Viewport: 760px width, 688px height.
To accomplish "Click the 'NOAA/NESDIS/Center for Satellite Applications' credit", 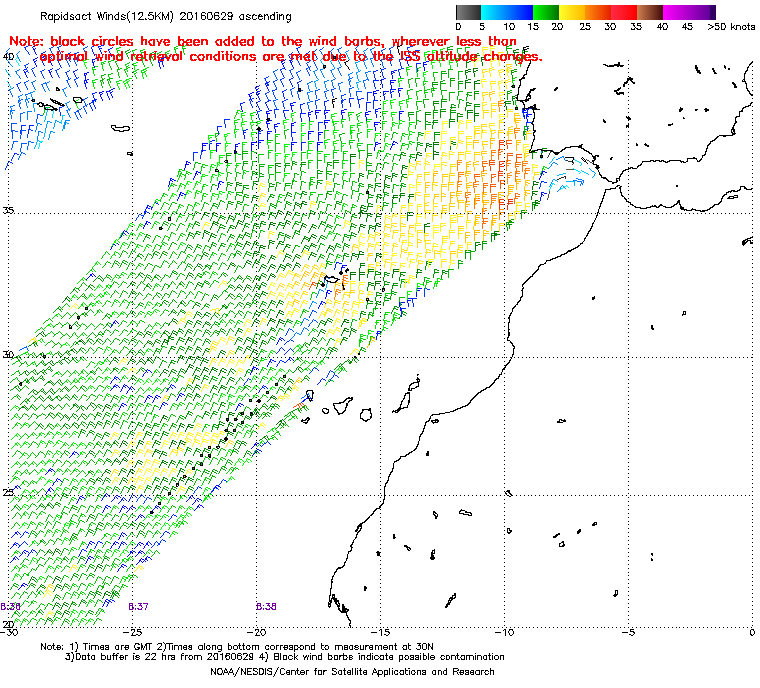I will (352, 672).
